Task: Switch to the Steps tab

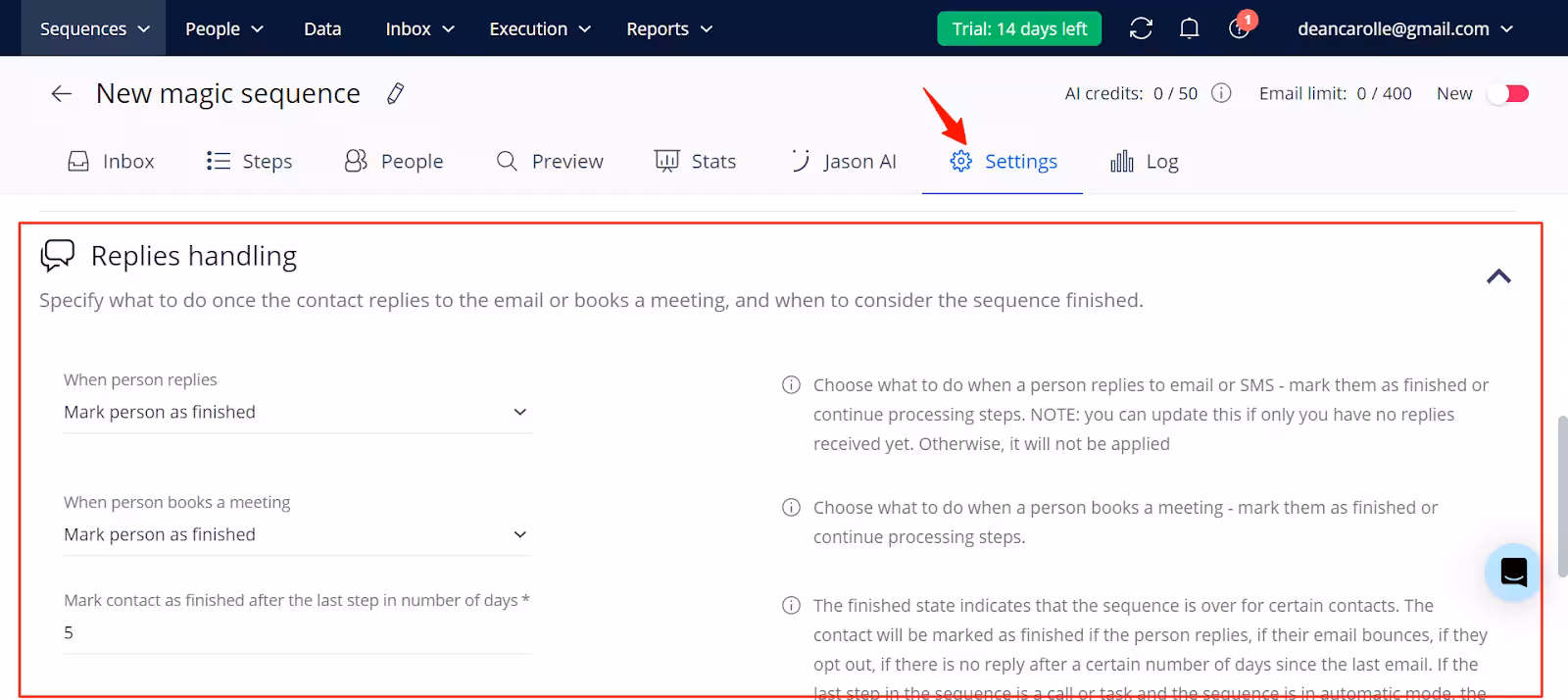Action: point(250,162)
